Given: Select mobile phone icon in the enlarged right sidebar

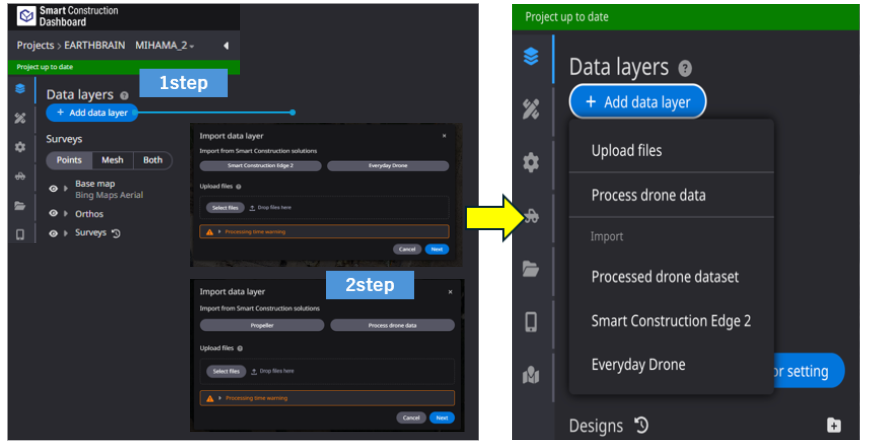Looking at the screenshot, I should [531, 322].
